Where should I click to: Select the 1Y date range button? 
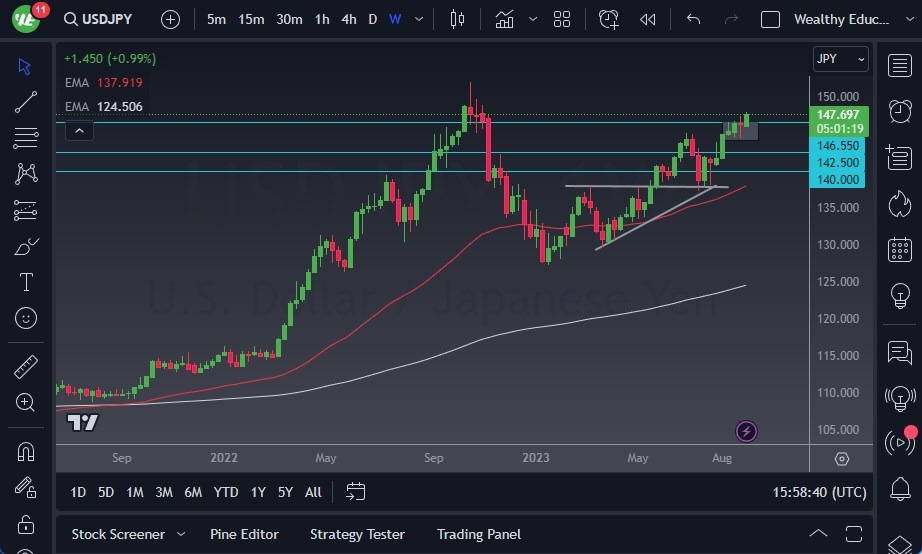tap(258, 492)
